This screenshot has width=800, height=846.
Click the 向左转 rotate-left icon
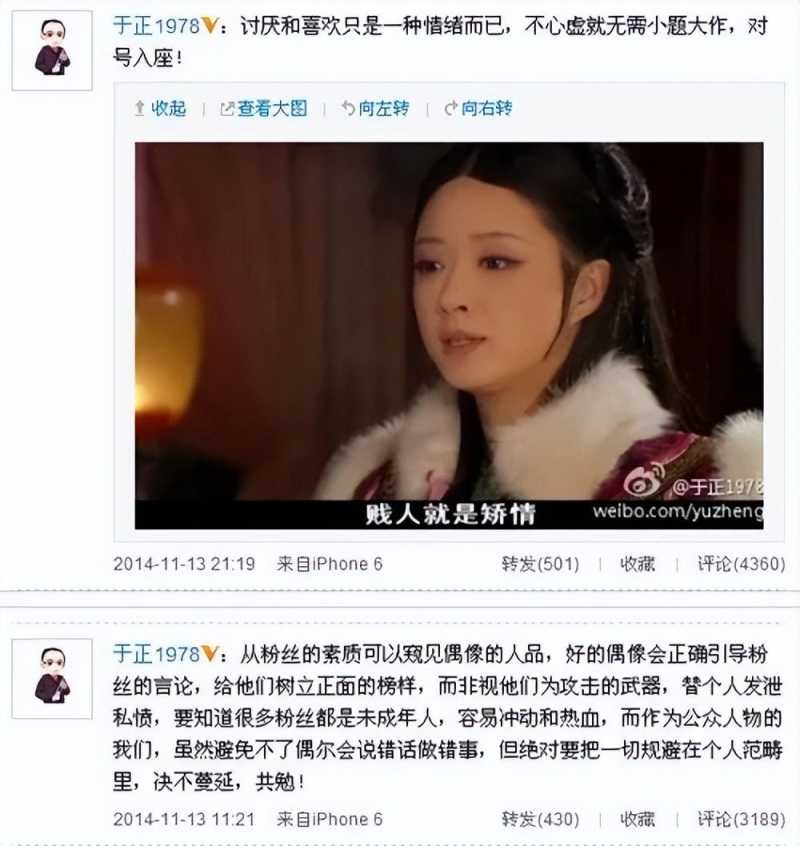tap(348, 108)
